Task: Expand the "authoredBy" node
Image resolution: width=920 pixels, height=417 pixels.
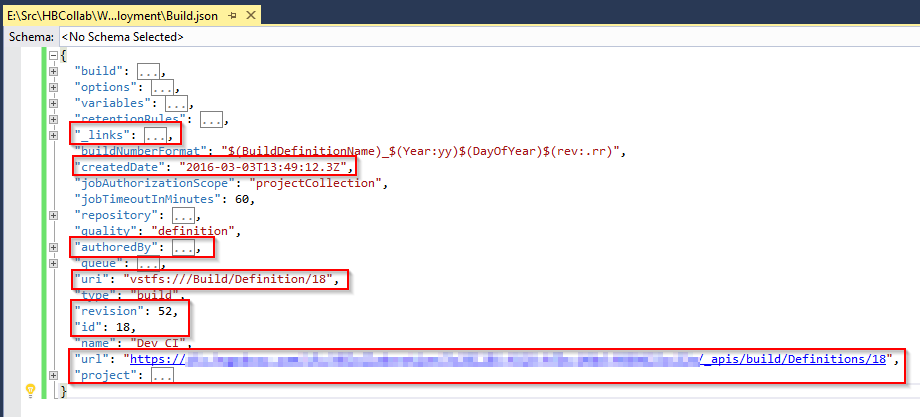Action: [x=53, y=247]
